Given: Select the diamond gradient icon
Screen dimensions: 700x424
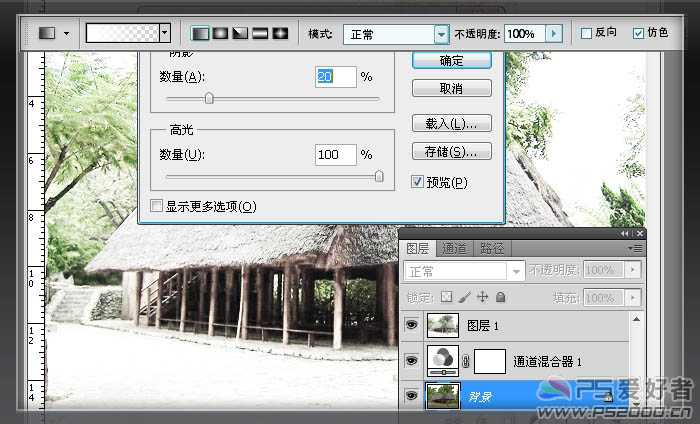Looking at the screenshot, I should 280,33.
